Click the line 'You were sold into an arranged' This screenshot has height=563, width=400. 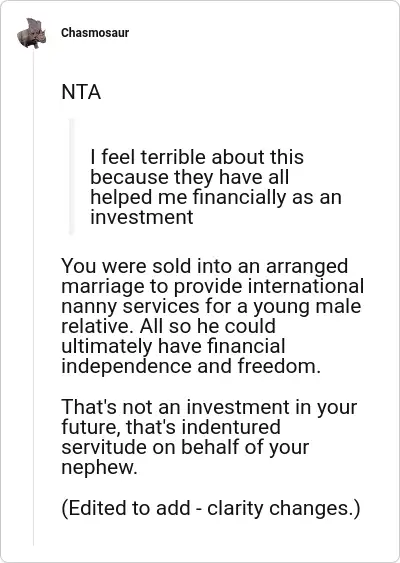pyautogui.click(x=205, y=266)
